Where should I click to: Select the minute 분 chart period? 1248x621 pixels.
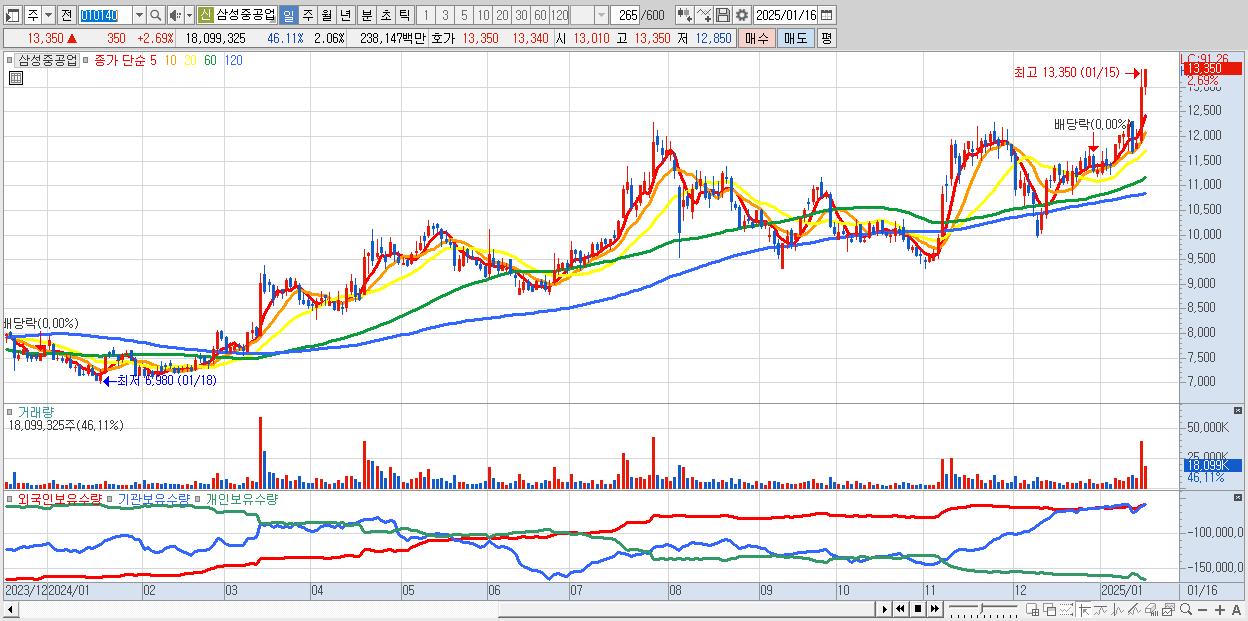click(366, 15)
